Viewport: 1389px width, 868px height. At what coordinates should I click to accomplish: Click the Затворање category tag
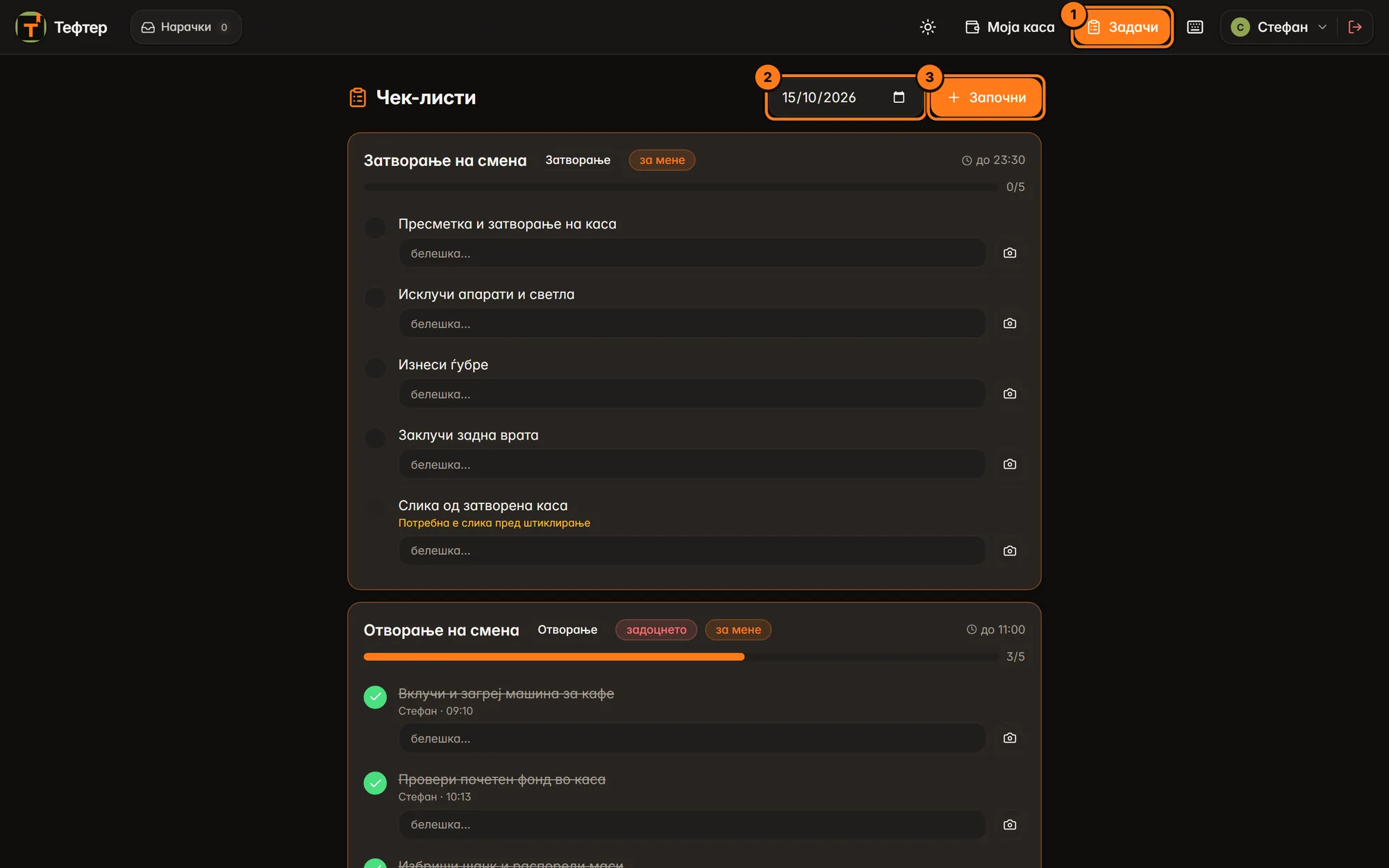(x=578, y=160)
